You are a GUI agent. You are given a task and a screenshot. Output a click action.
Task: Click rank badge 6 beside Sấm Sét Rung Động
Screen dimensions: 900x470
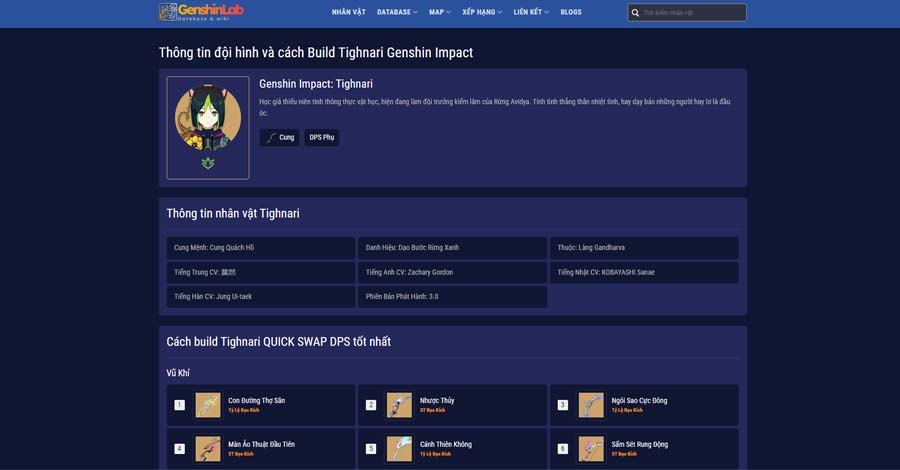(562, 449)
